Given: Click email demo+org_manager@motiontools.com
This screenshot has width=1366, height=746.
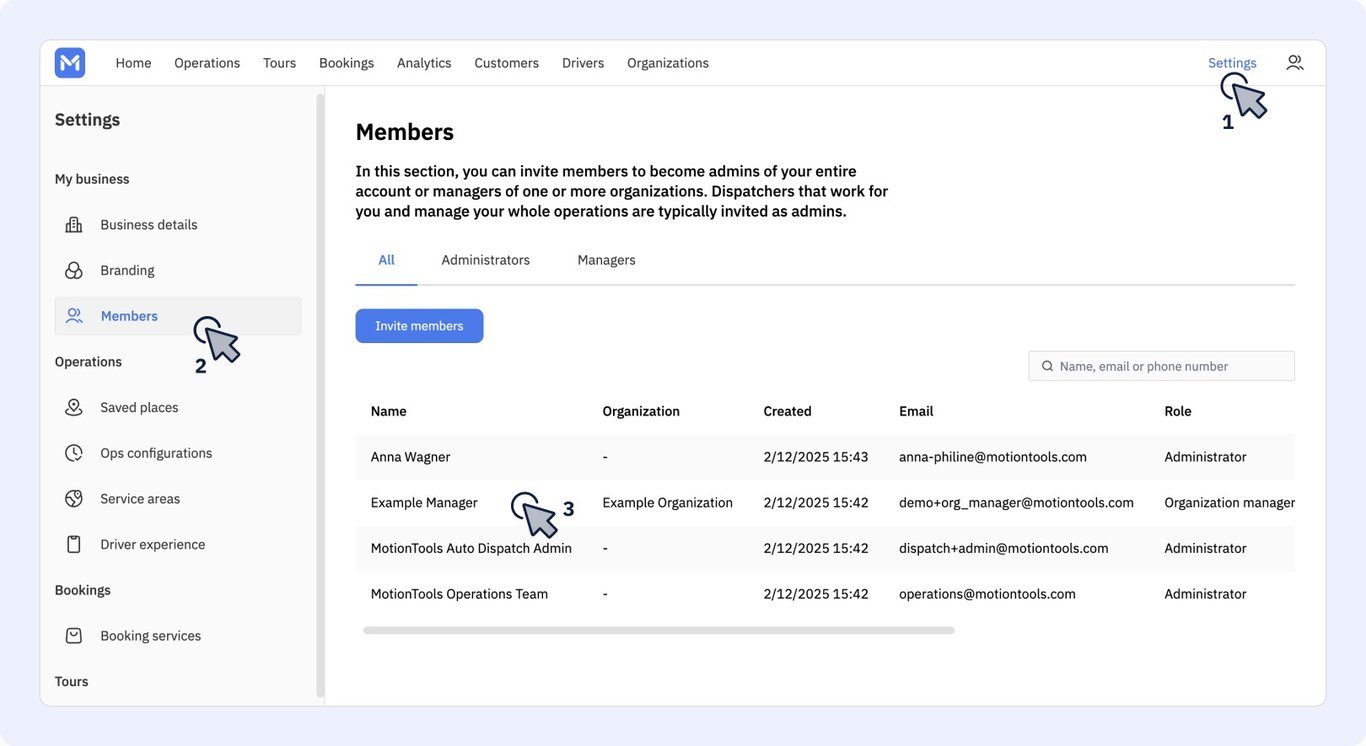Looking at the screenshot, I should (x=1016, y=503).
